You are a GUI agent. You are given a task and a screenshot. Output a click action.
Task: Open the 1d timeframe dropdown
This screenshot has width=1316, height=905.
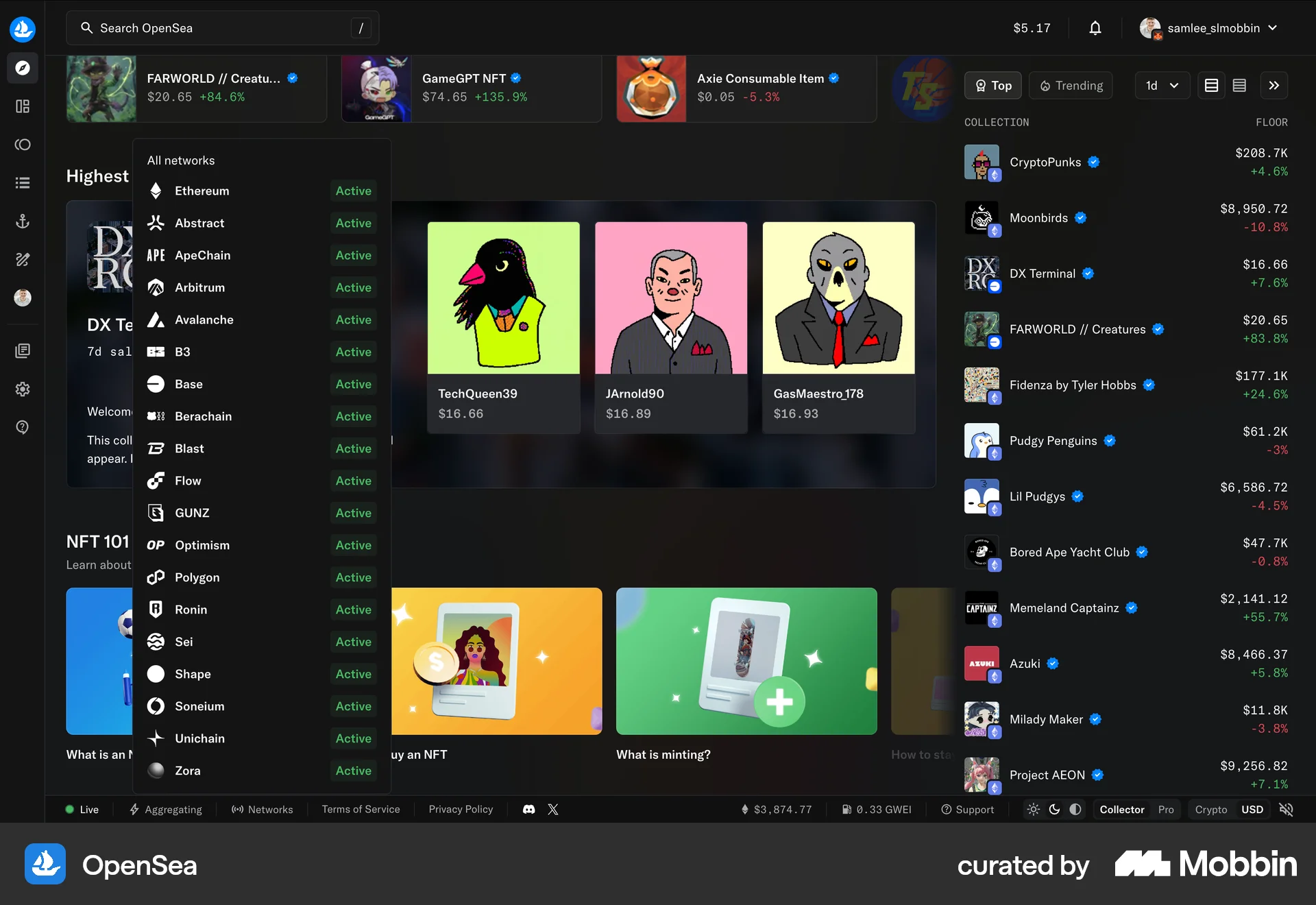coord(1161,85)
